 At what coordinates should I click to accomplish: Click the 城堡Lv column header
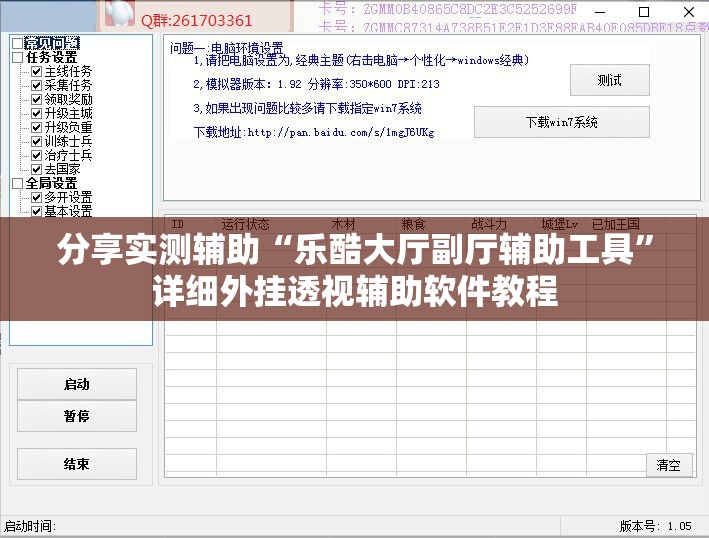click(x=562, y=224)
